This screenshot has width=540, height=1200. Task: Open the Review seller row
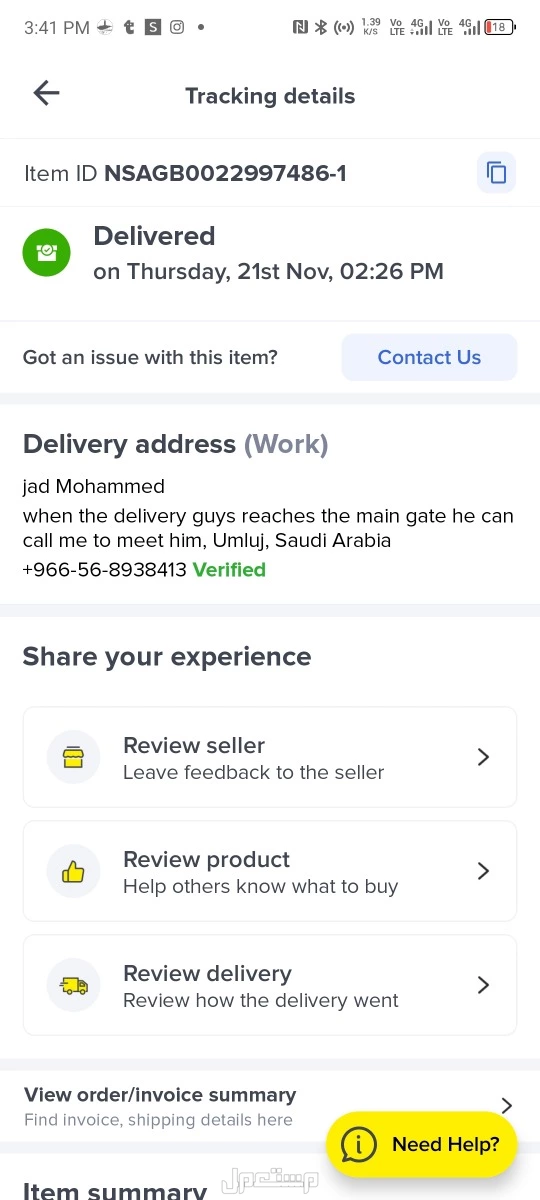point(270,757)
